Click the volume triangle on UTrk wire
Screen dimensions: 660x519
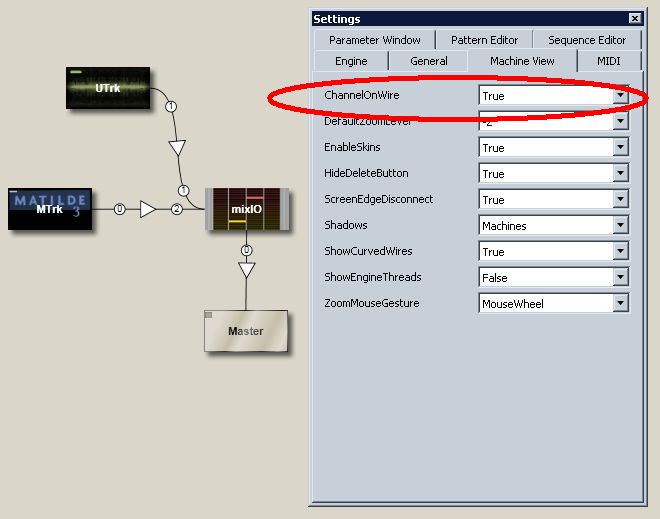click(177, 148)
